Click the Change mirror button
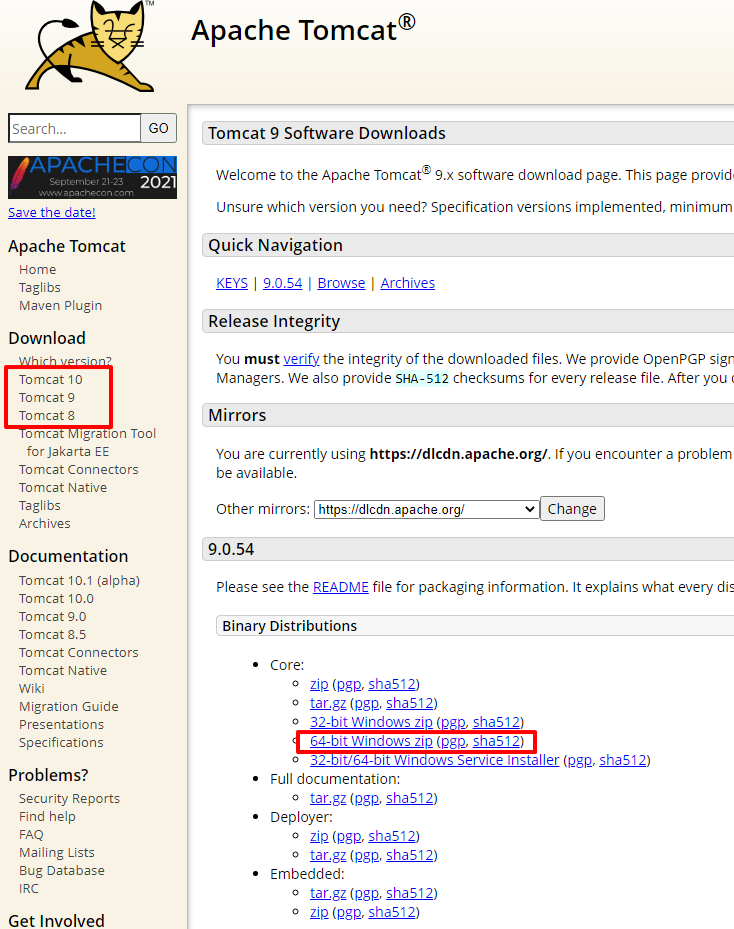 pyautogui.click(x=572, y=509)
